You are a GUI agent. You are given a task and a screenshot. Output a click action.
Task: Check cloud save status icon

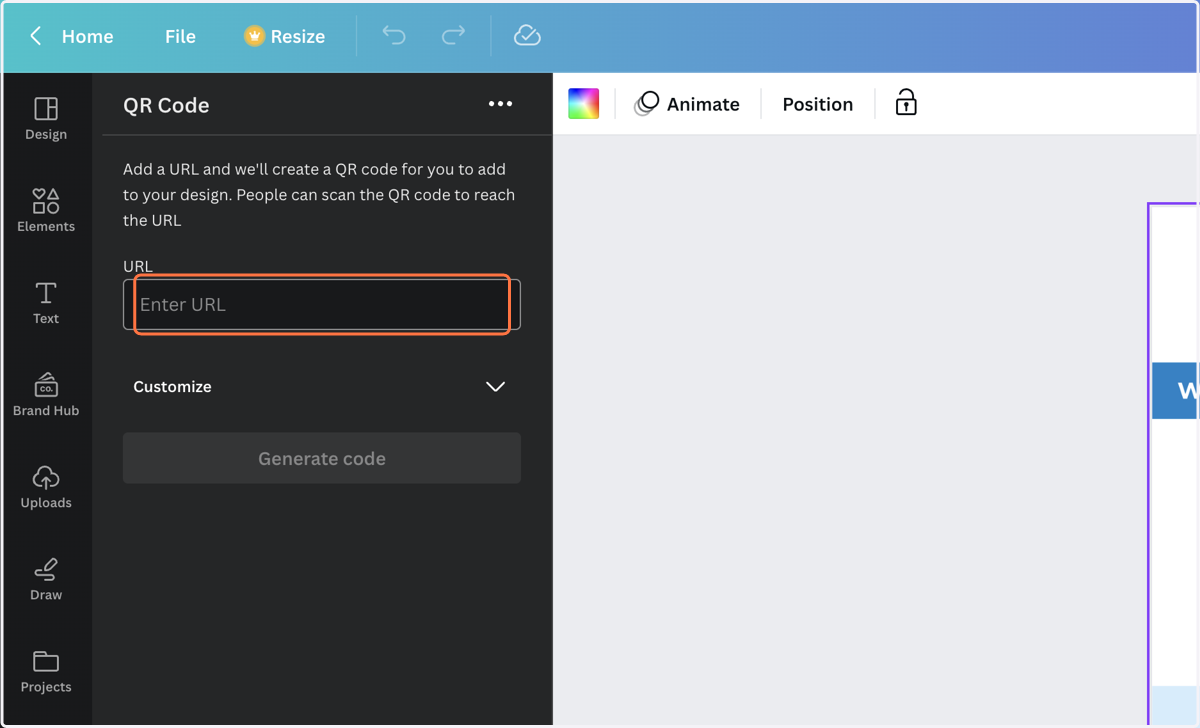527,36
